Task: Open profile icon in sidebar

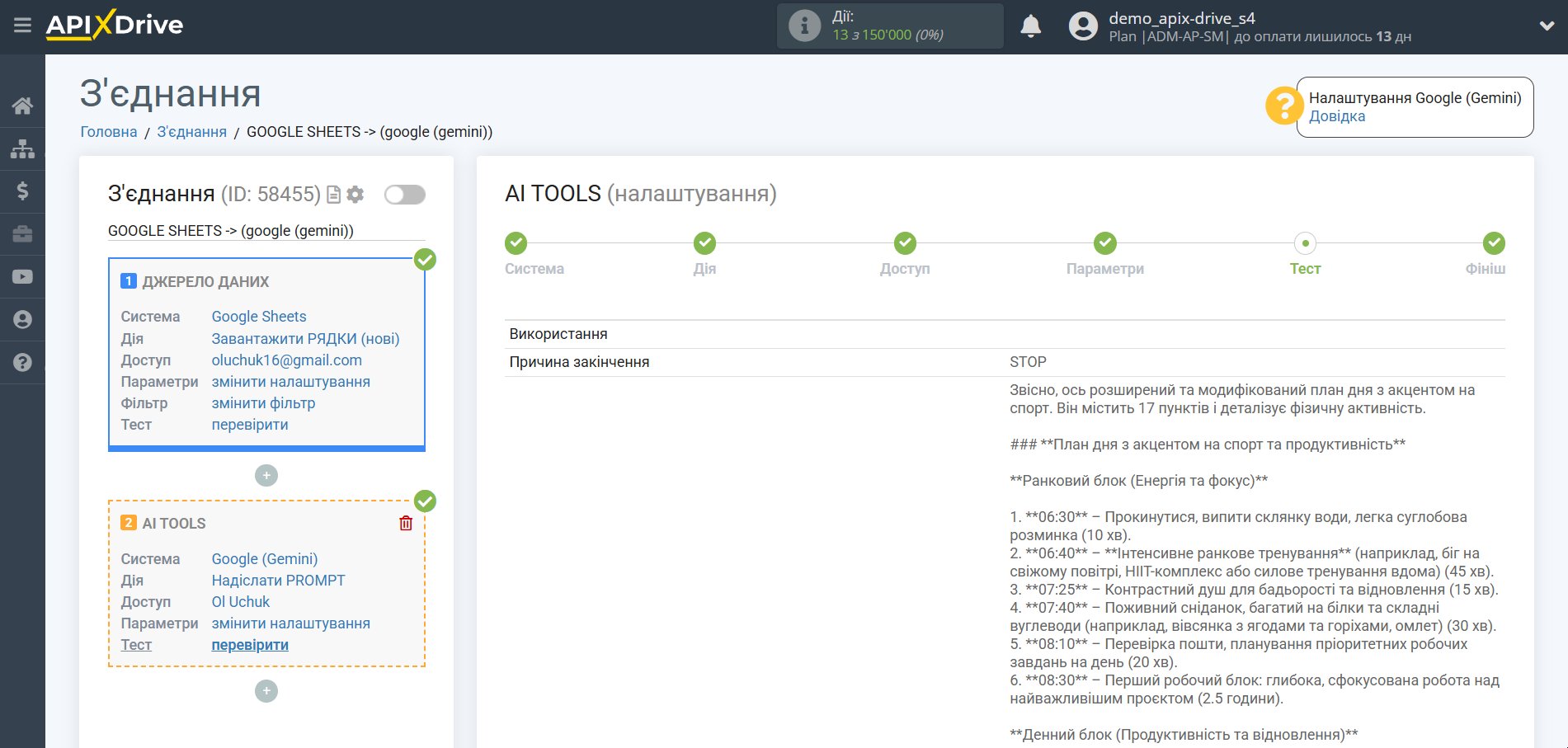Action: coord(22,320)
